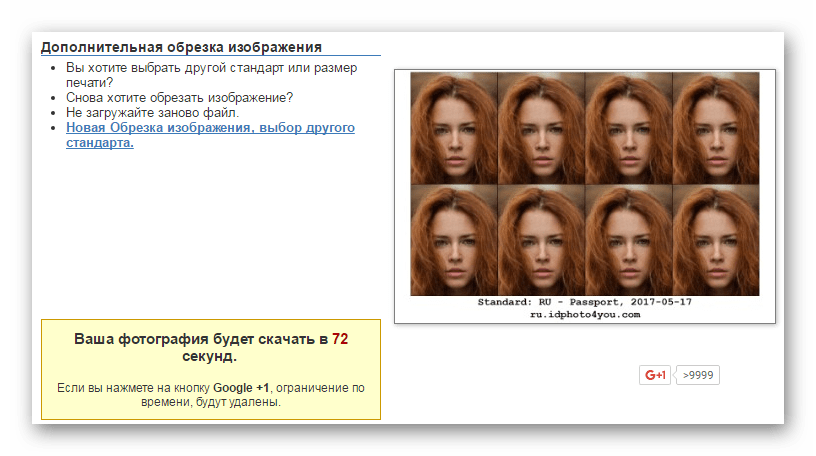Click the 'Дополнительная обрезка изображения' heading
The height and width of the screenshot is (456, 816).
pos(181,47)
